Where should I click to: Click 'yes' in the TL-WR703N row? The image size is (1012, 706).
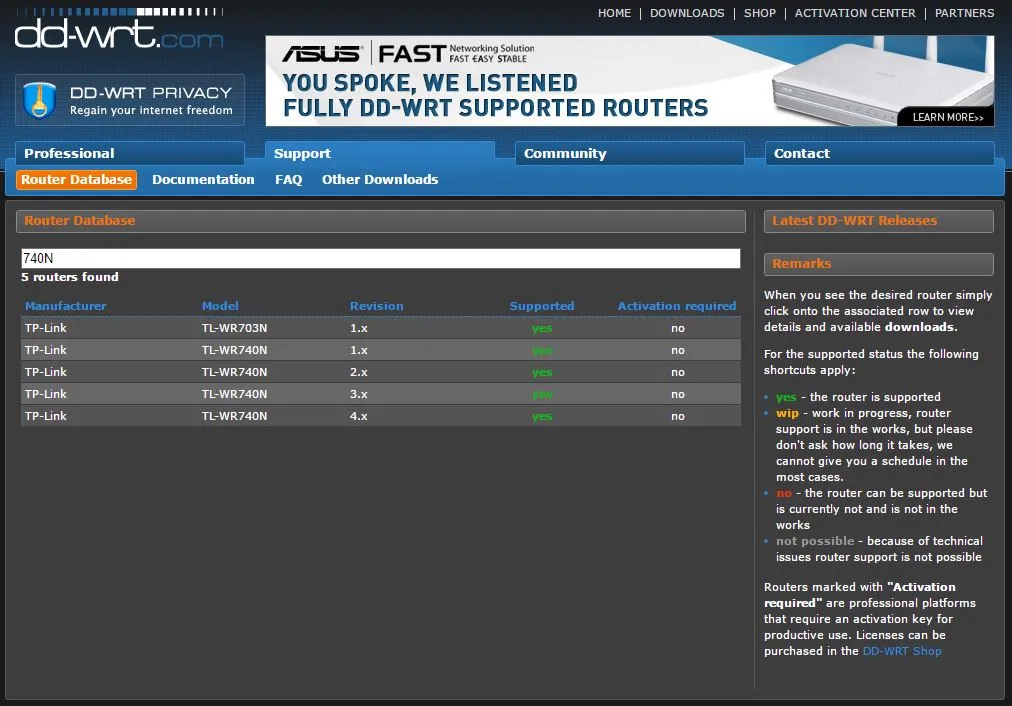pyautogui.click(x=542, y=328)
